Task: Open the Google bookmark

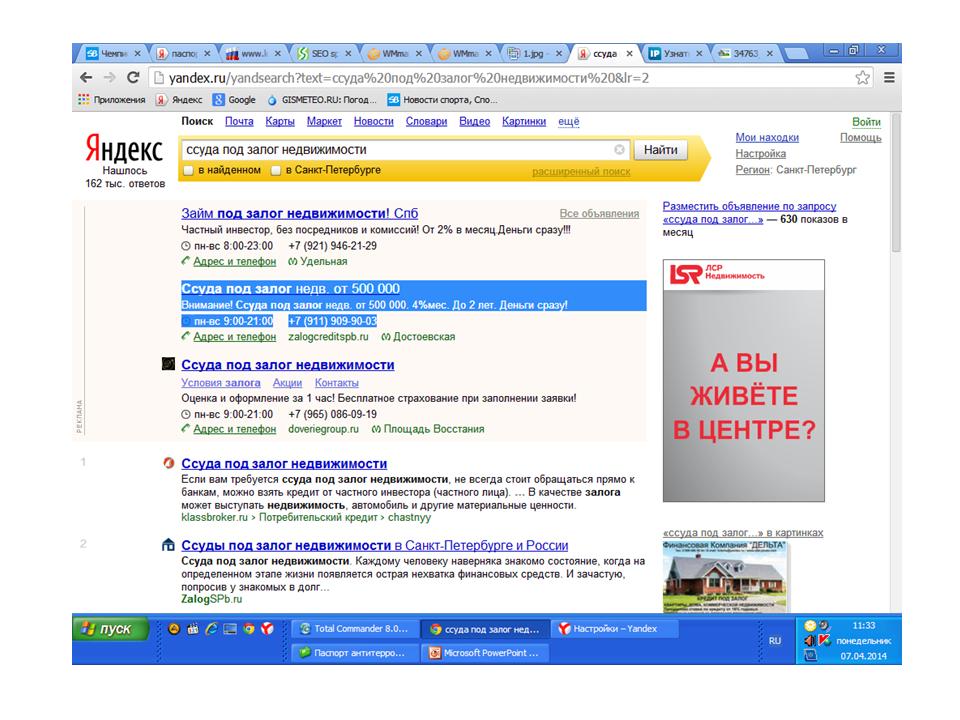Action: point(234,100)
